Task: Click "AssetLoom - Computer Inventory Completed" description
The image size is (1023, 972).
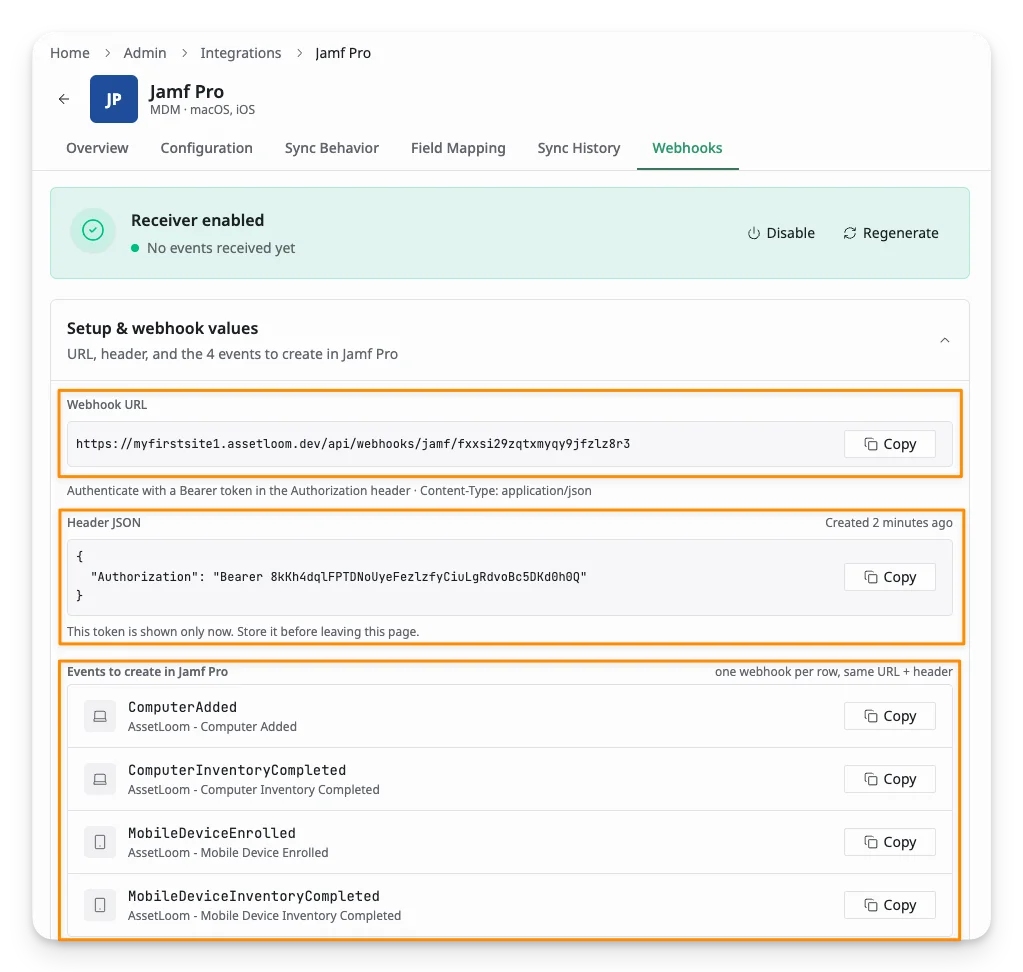Action: click(x=253, y=790)
